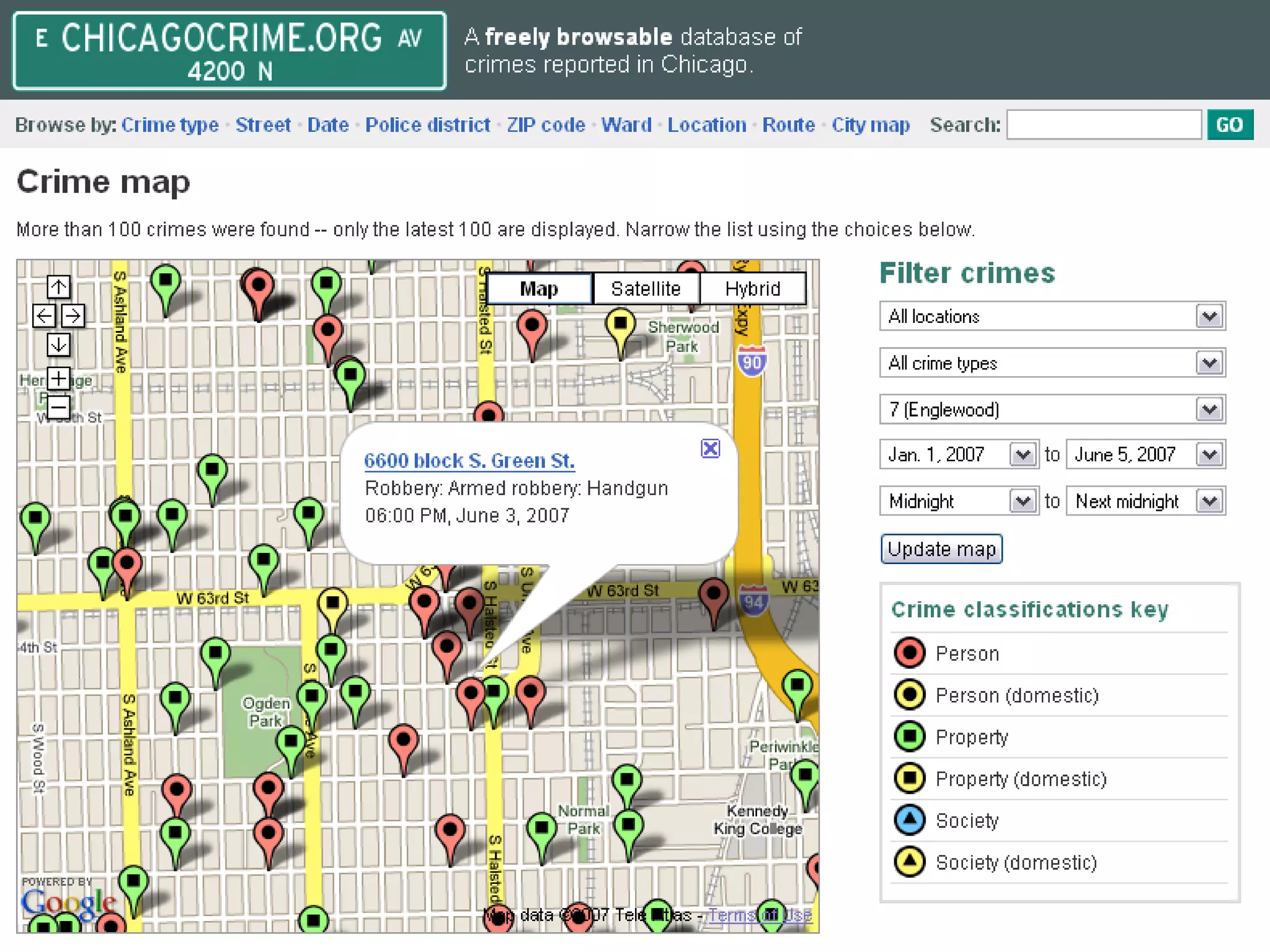Viewport: 1270px width, 952px height.
Task: Zoom in the map with plus button
Action: click(58, 378)
